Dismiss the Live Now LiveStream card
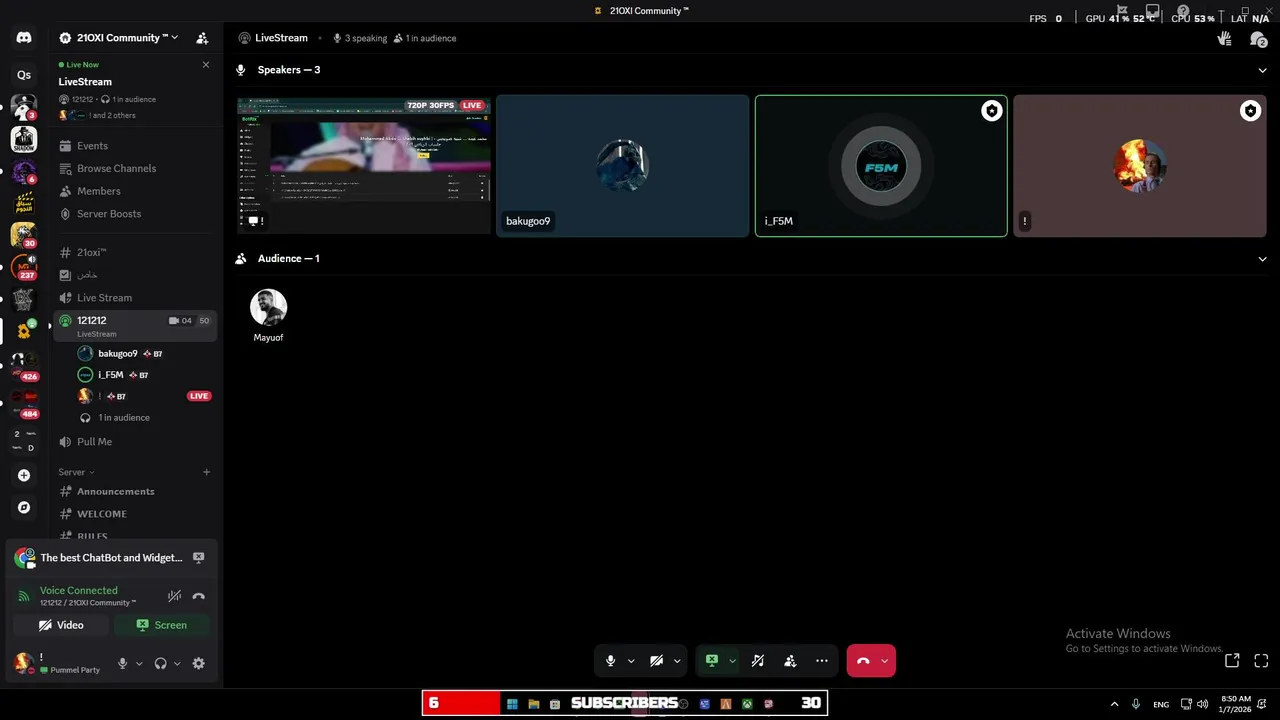 [206, 65]
